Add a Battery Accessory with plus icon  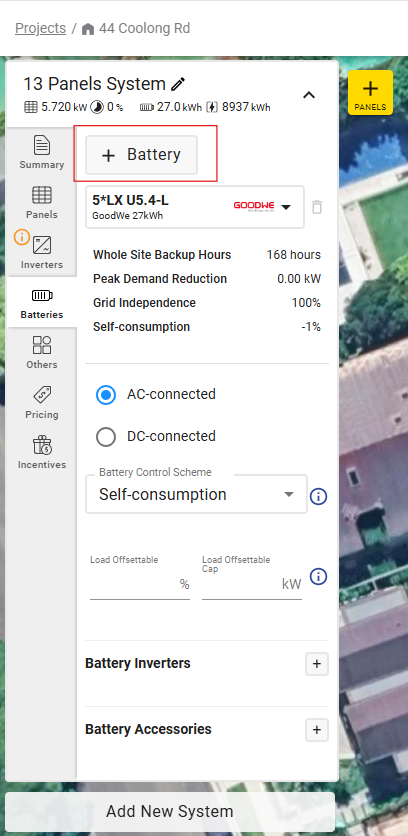pos(317,730)
